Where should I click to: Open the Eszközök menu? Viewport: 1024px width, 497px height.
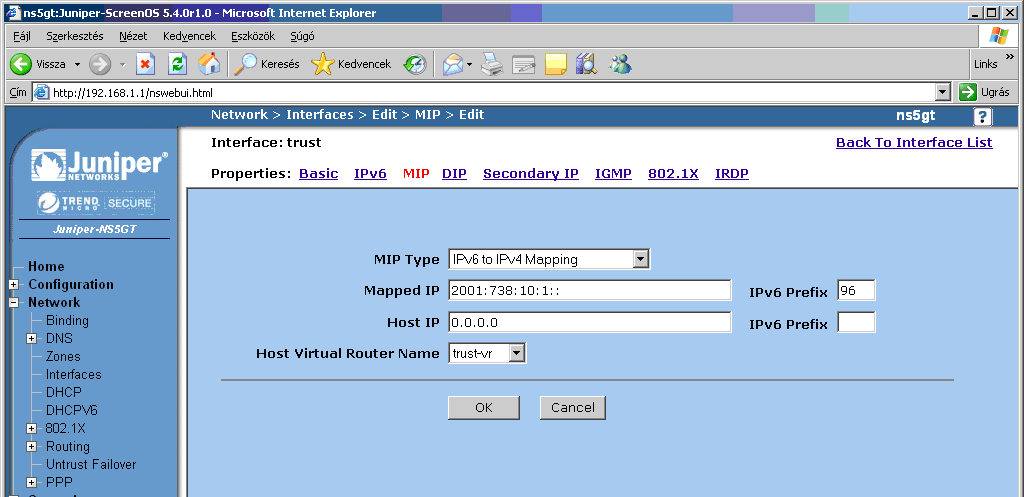[x=252, y=35]
